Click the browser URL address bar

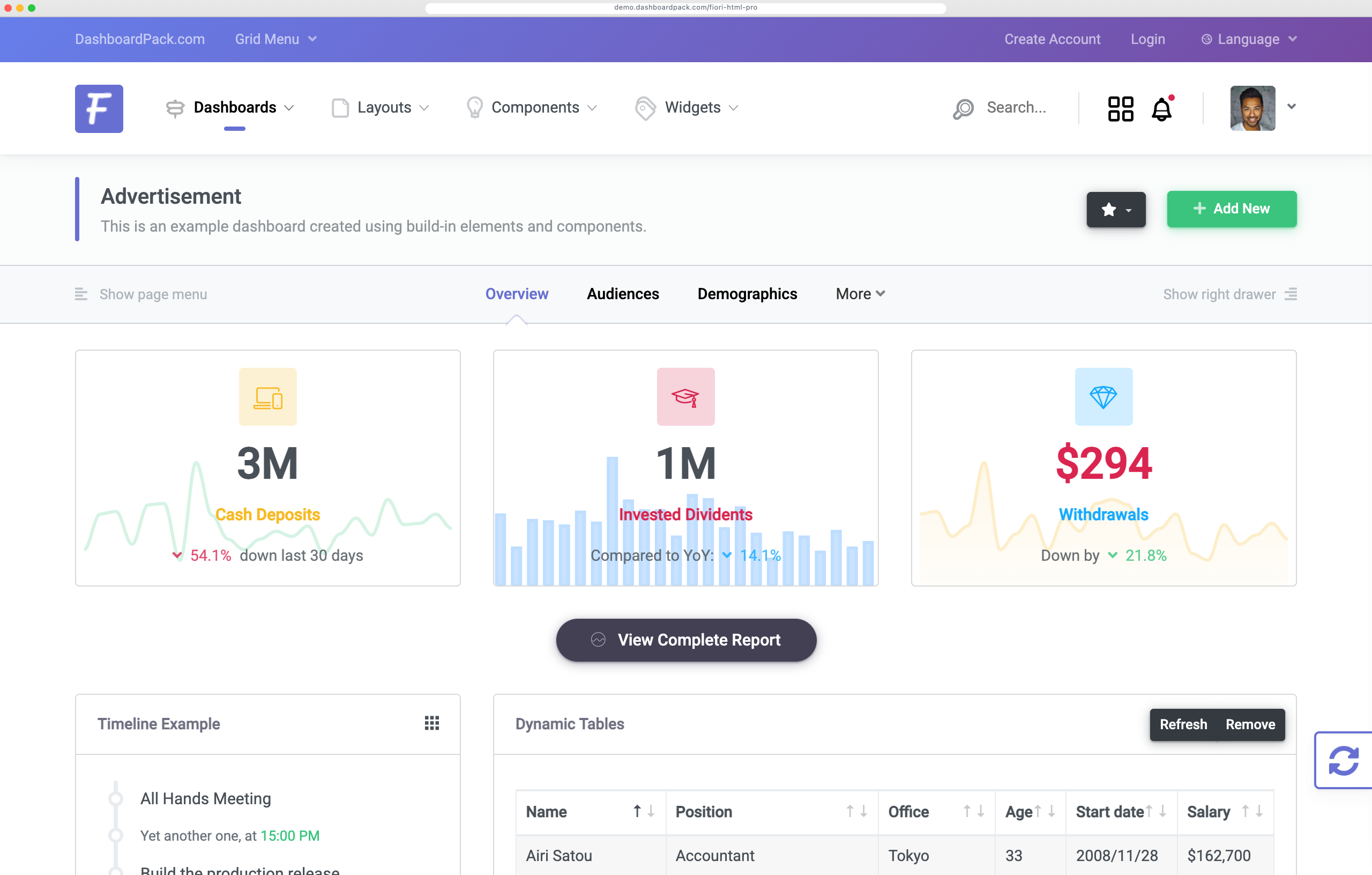[x=685, y=8]
